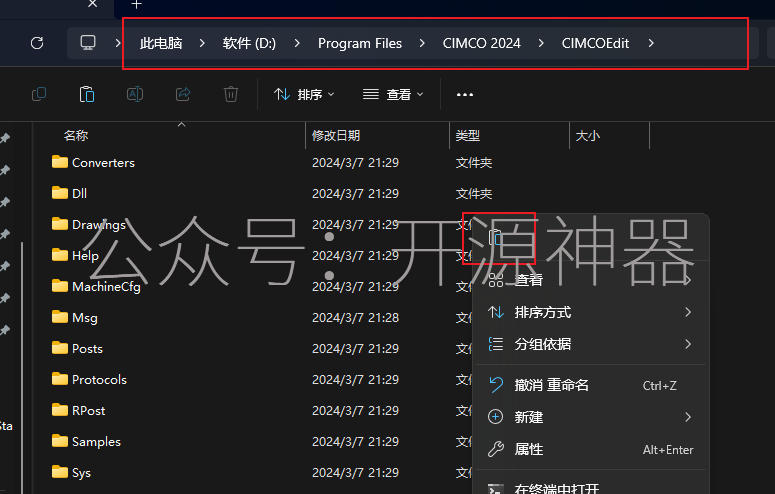
Task: Select the Samples folder
Action: point(96,442)
